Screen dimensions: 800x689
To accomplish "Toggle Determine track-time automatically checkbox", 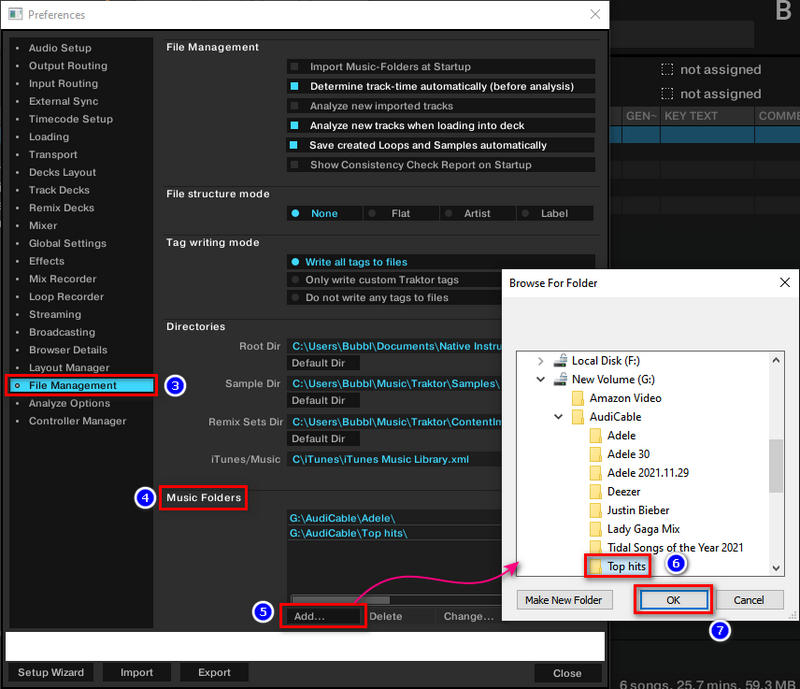I will (294, 86).
